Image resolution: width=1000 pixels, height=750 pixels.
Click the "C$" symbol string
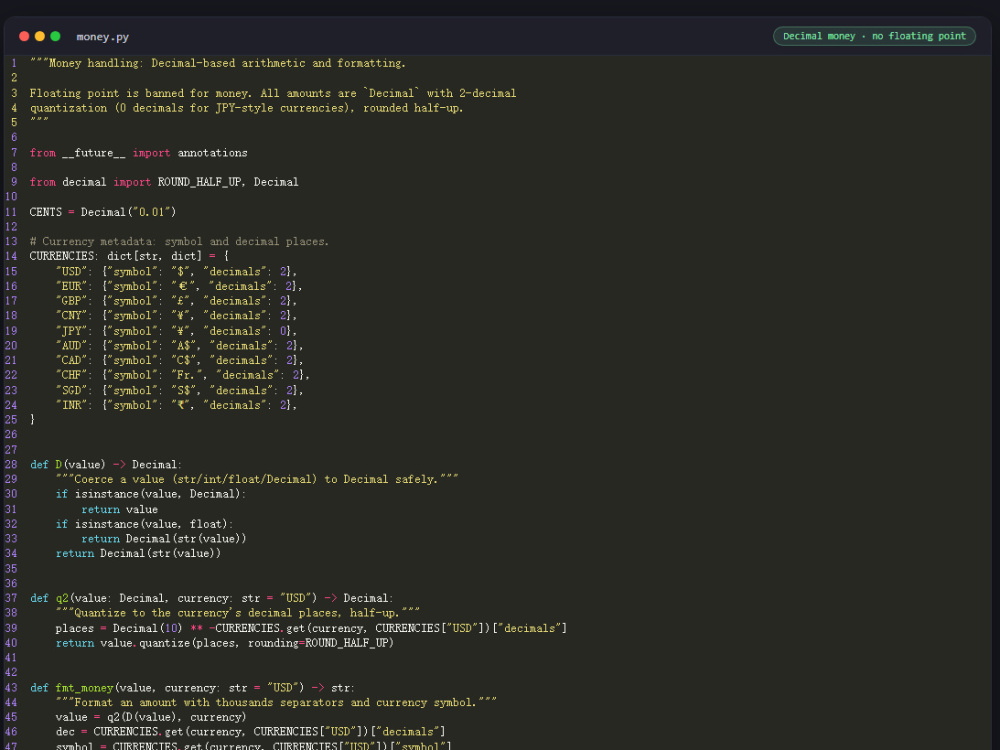(x=183, y=360)
